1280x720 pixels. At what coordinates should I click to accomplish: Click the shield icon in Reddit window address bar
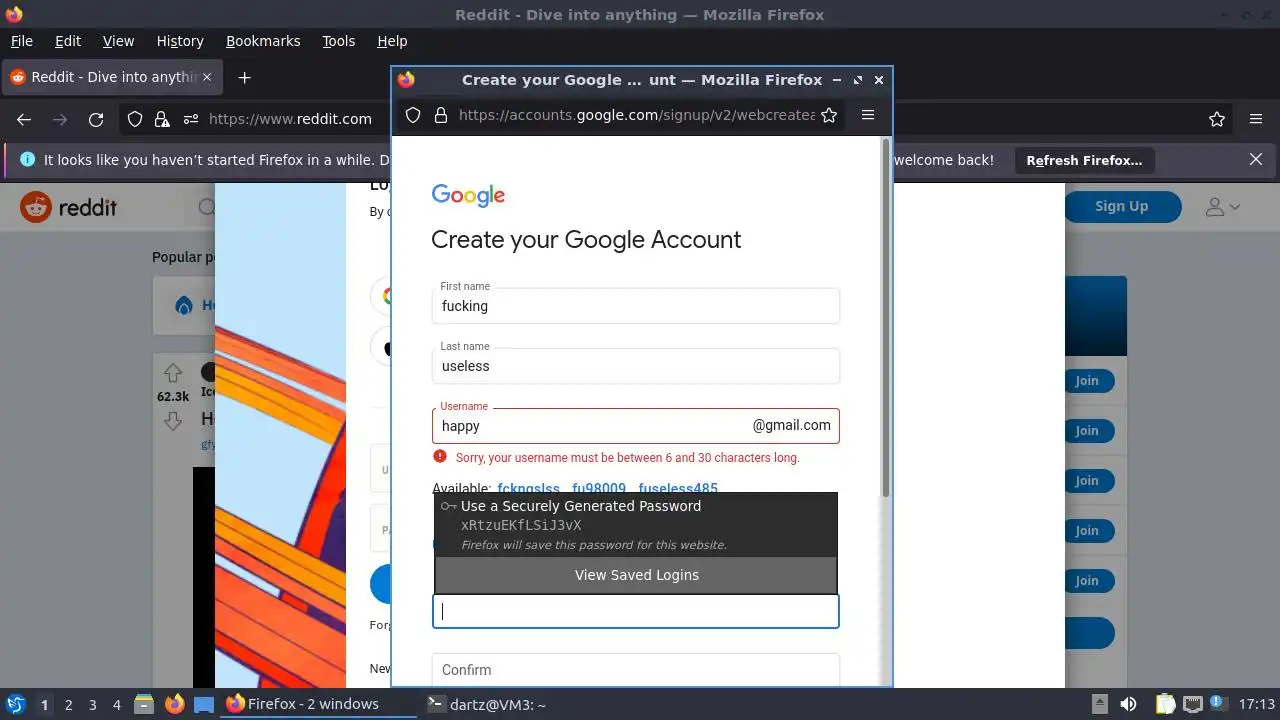point(135,119)
